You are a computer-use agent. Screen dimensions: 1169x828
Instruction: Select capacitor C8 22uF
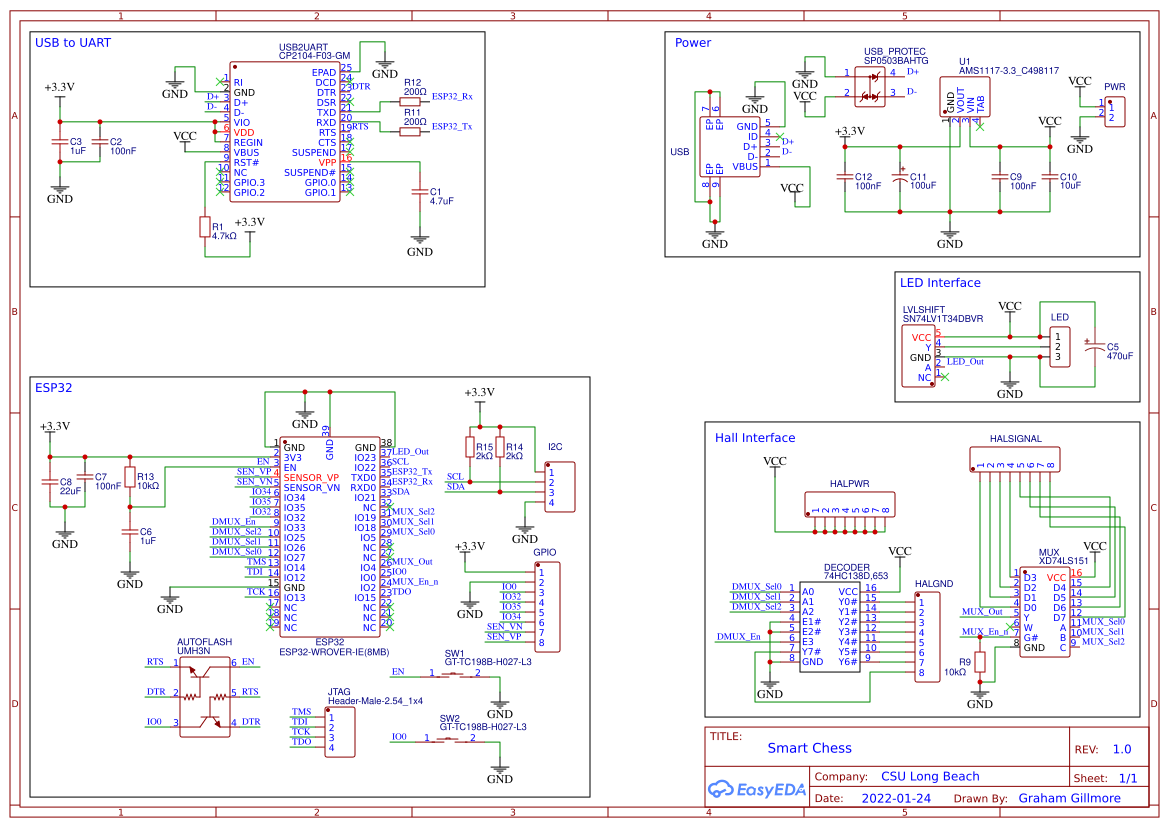(x=49, y=482)
